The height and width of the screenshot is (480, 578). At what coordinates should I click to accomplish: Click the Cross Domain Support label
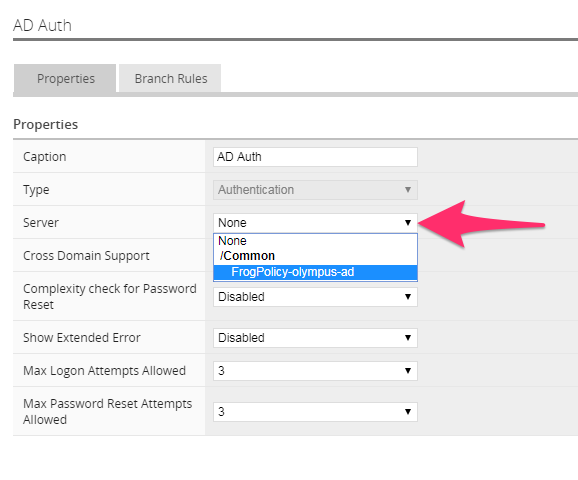point(86,255)
